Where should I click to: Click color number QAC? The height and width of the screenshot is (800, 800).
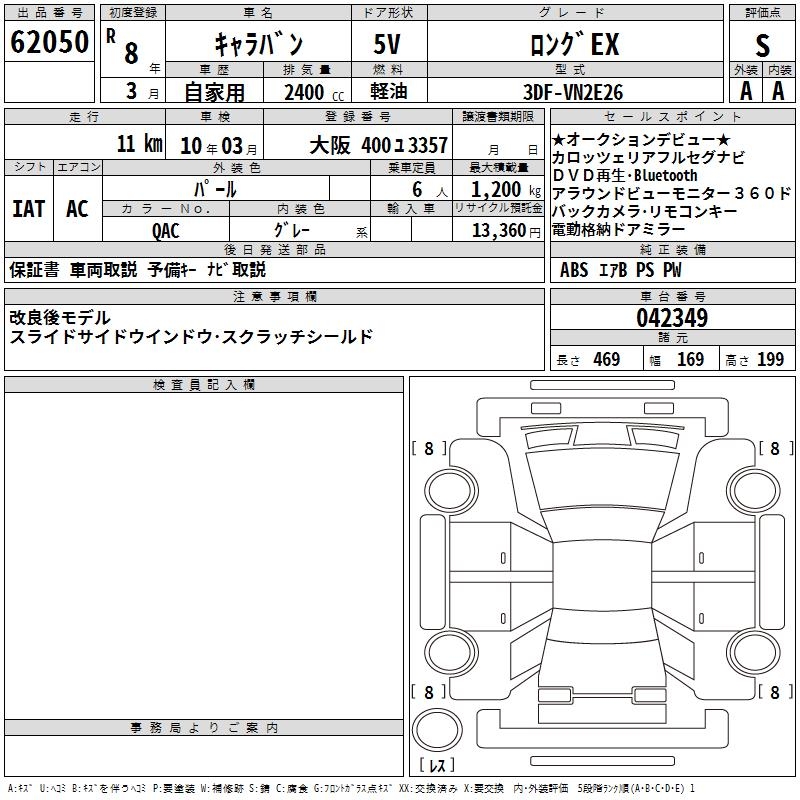(166, 231)
